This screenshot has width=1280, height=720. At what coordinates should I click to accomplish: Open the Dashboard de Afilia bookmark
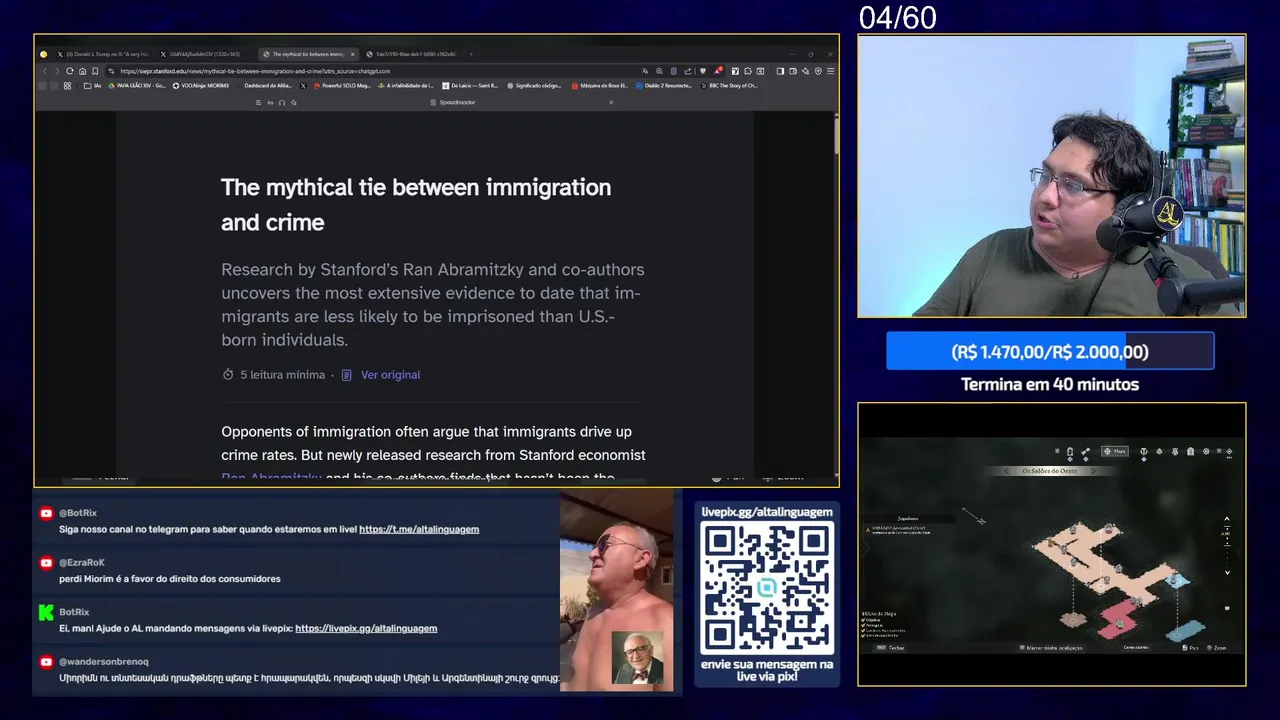(x=267, y=86)
